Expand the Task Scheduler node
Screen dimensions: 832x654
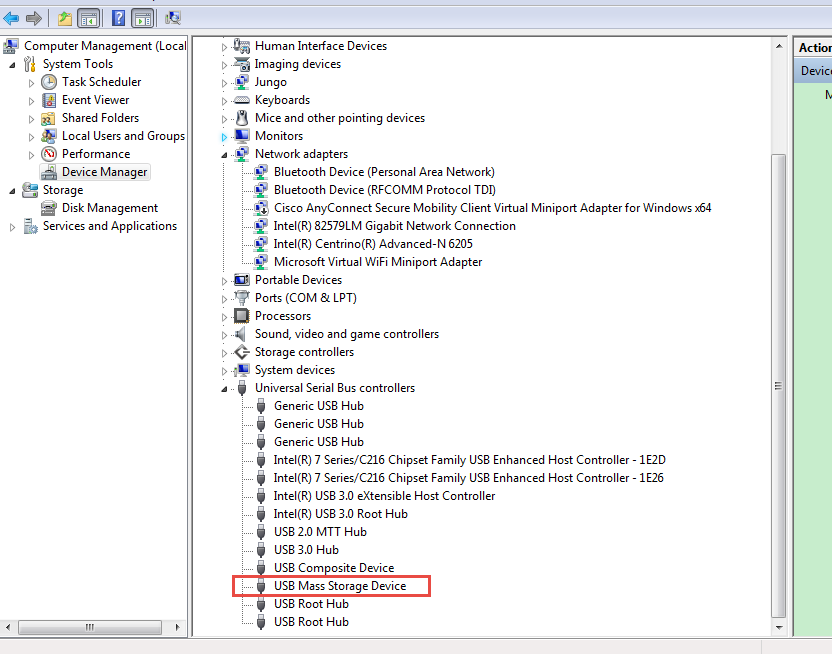tap(31, 83)
